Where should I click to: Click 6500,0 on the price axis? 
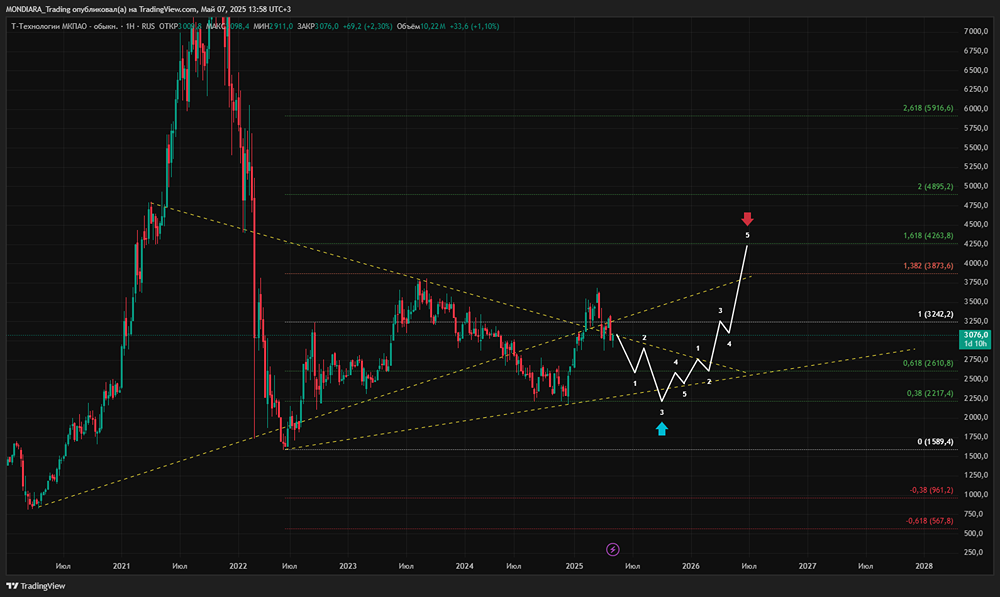976,70
